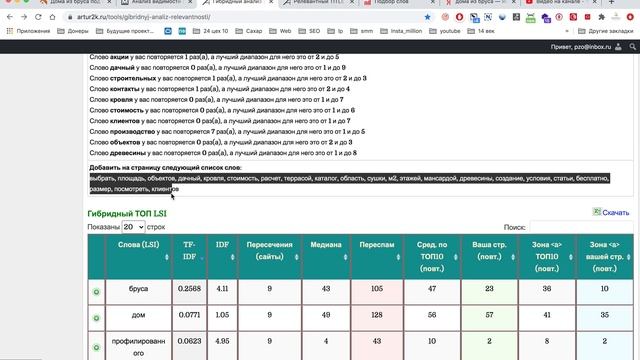640x360 pixels.
Task: Sort by Ваша стр. (повт.) column
Action: (x=489, y=256)
